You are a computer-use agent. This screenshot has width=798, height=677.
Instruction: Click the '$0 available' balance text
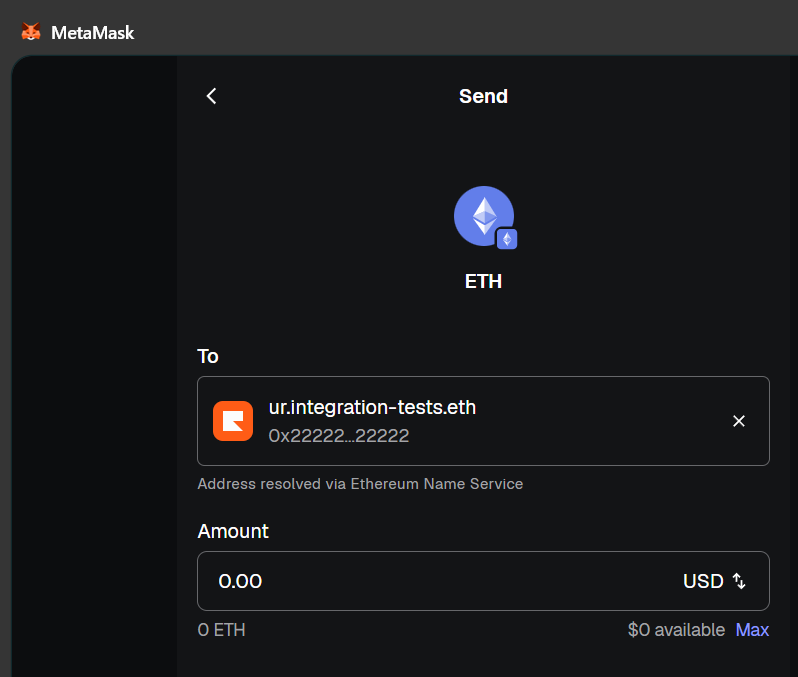coord(676,630)
